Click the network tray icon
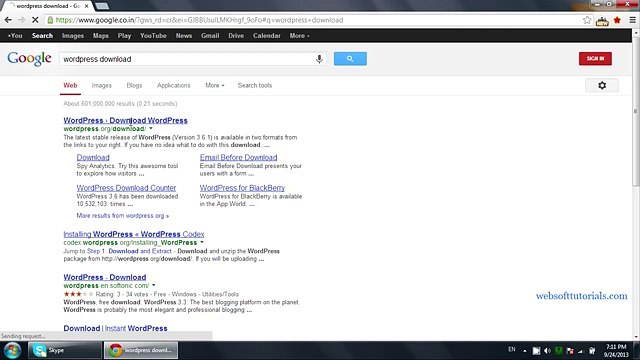Screen dimensions: 640x360 click(x=580, y=351)
